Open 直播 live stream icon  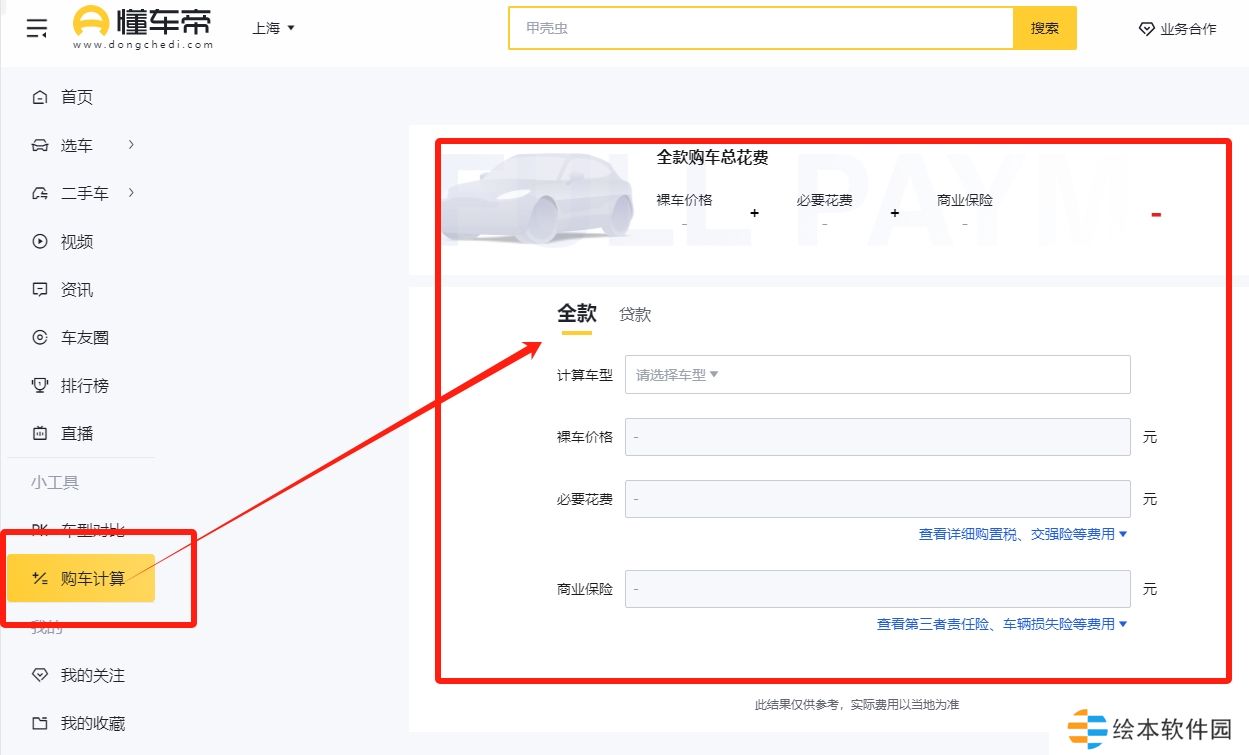[x=40, y=433]
